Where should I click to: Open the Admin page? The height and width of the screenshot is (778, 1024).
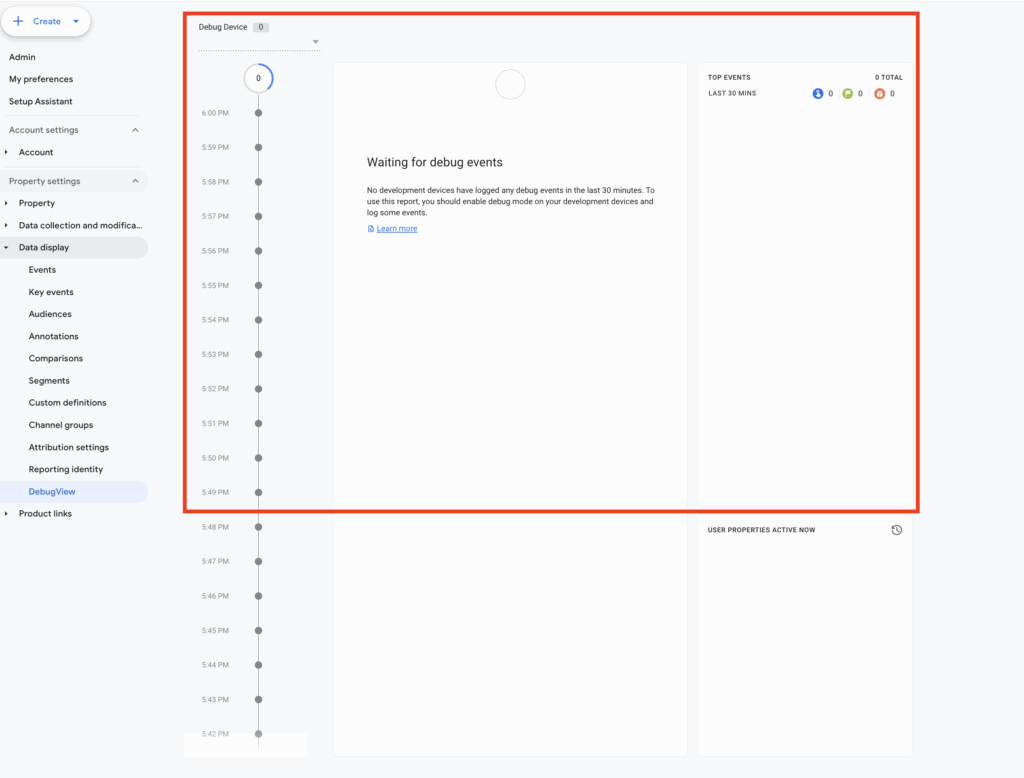pyautogui.click(x=22, y=57)
